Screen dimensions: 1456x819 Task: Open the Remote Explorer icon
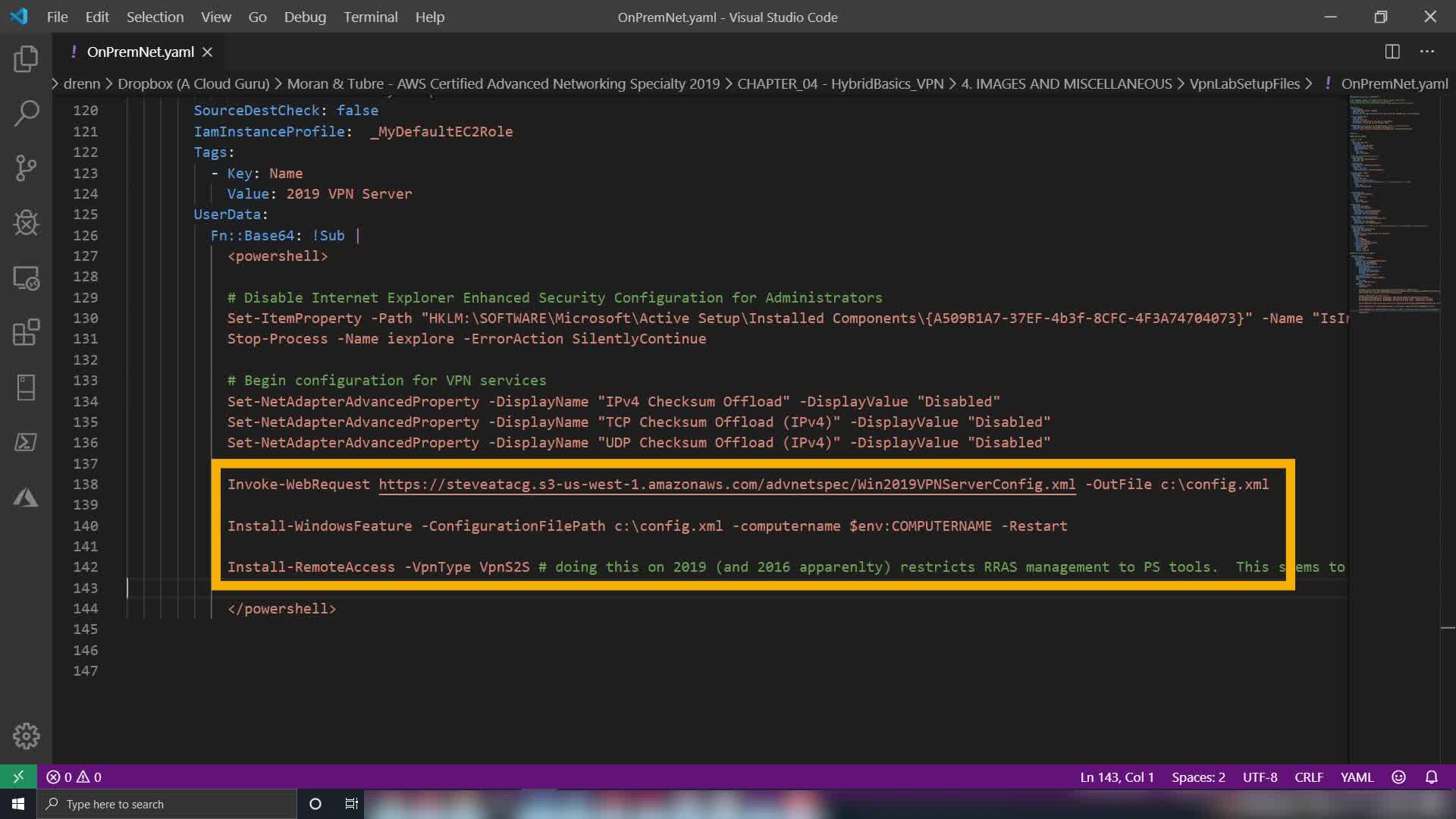(x=26, y=278)
